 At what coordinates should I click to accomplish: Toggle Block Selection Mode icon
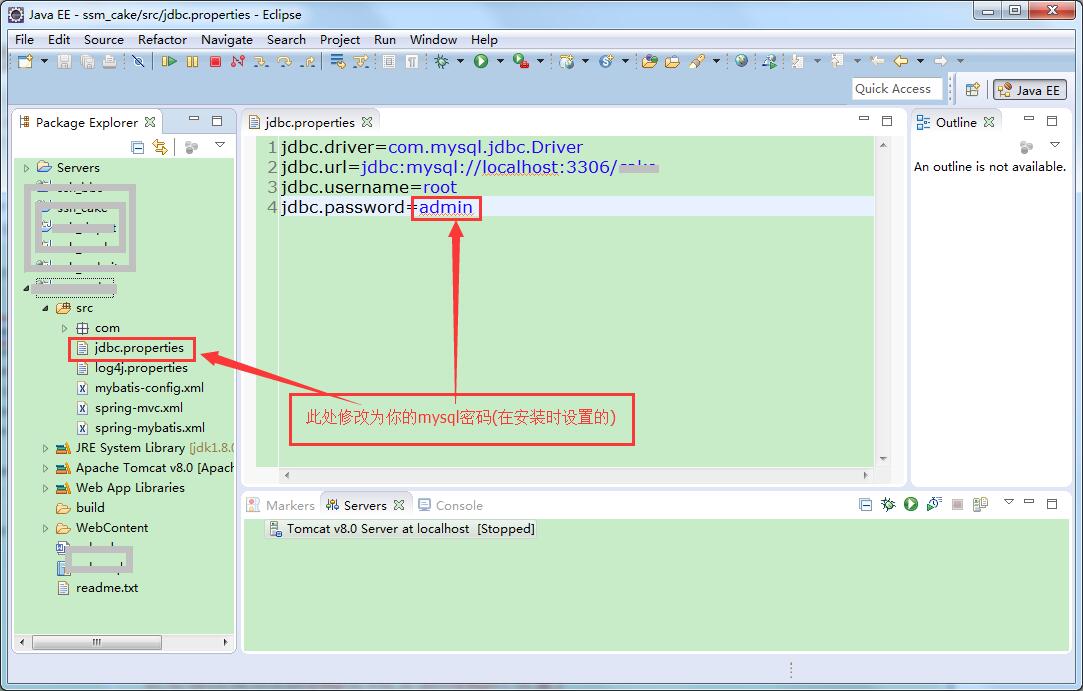389,61
